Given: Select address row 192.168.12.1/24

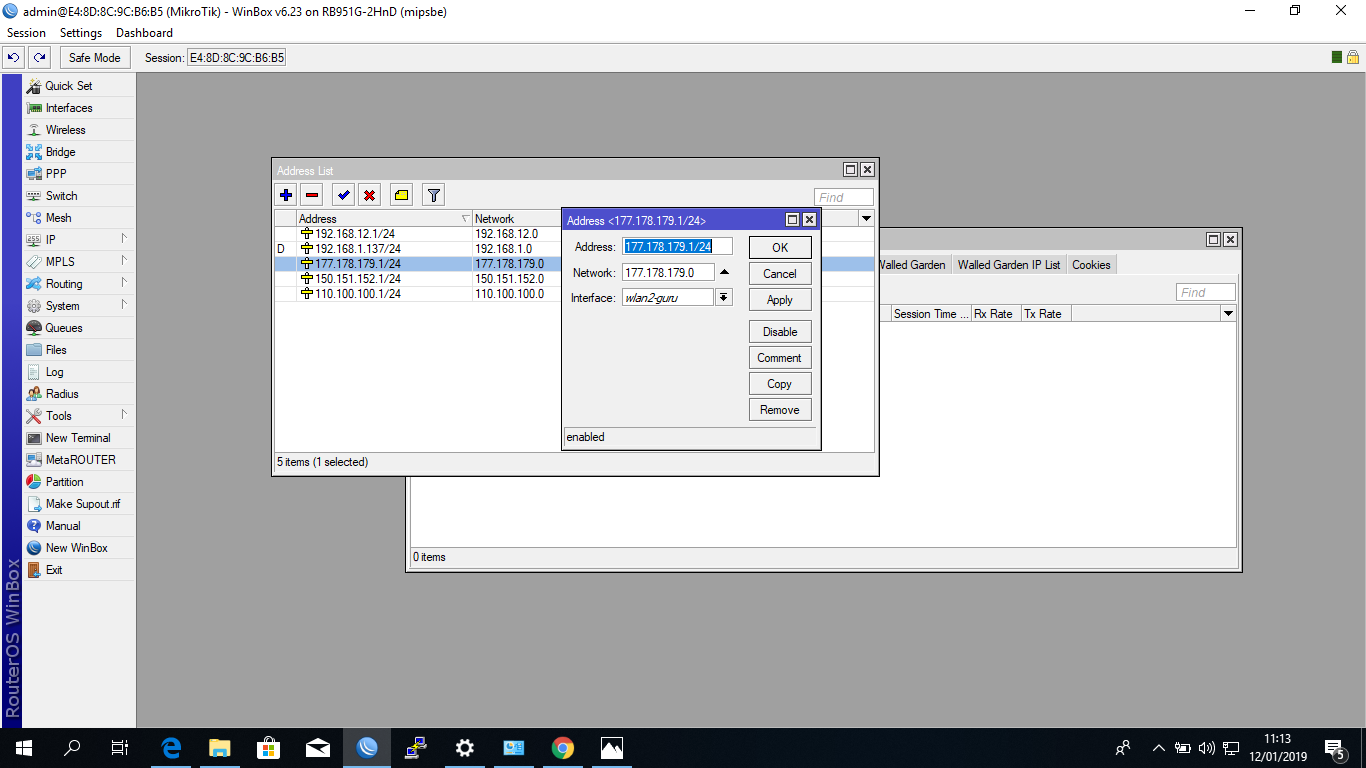Looking at the screenshot, I should coord(418,234).
